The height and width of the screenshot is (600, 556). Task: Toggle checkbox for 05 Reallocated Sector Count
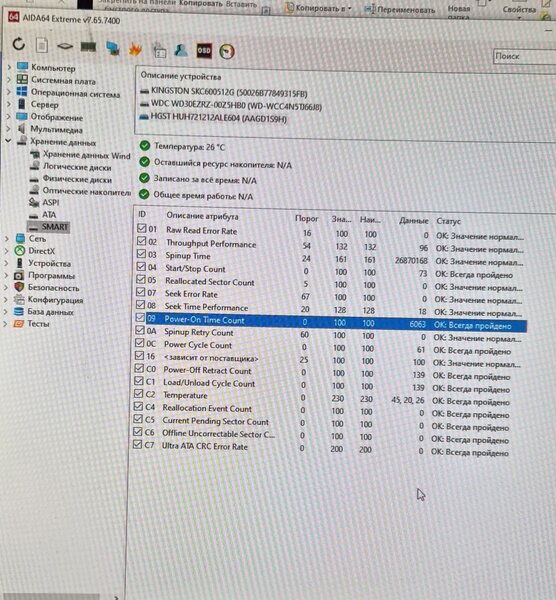click(141, 279)
